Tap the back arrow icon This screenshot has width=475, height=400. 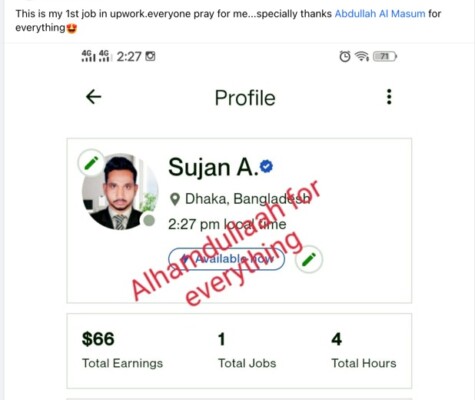tap(94, 97)
